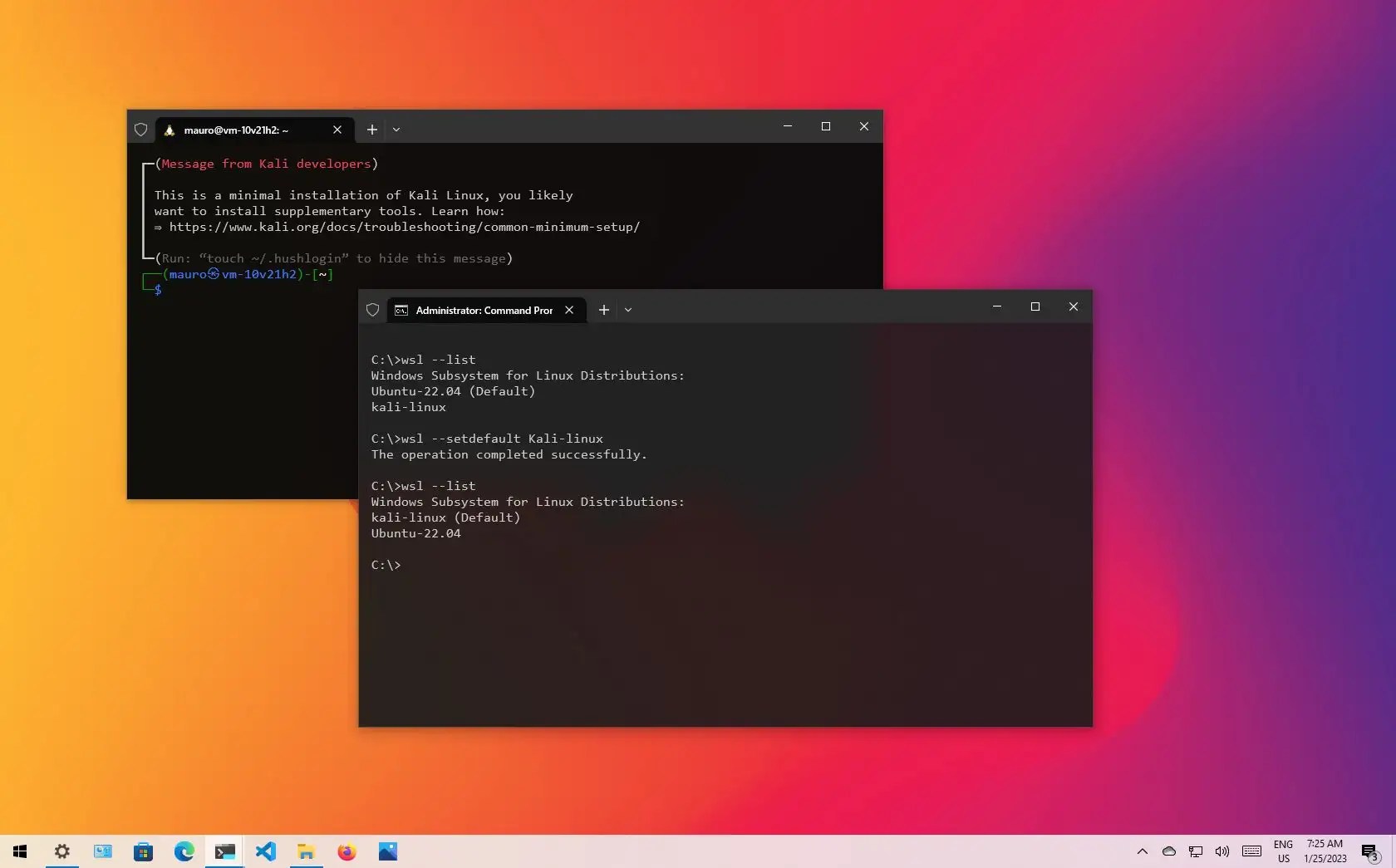Open Microsoft Edge from the taskbar
Viewport: 1396px width, 868px height.
click(x=184, y=852)
